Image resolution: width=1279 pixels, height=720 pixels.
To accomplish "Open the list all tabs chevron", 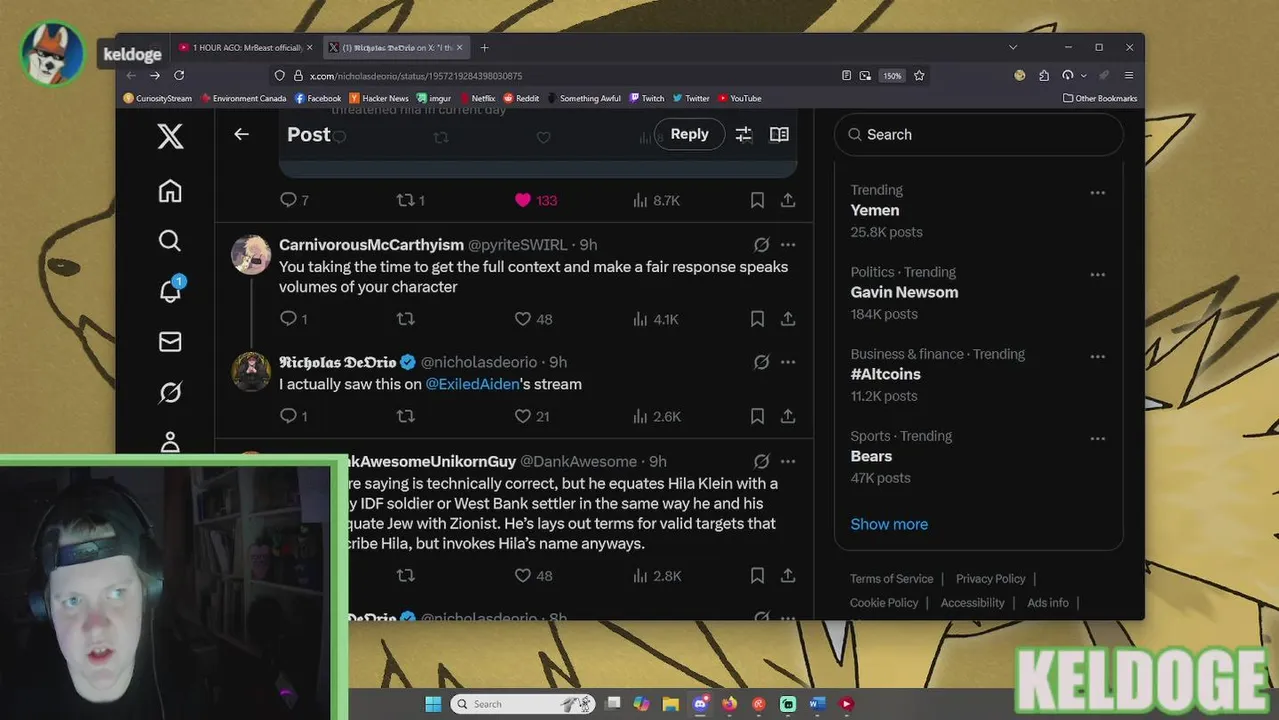I will [x=1013, y=47].
